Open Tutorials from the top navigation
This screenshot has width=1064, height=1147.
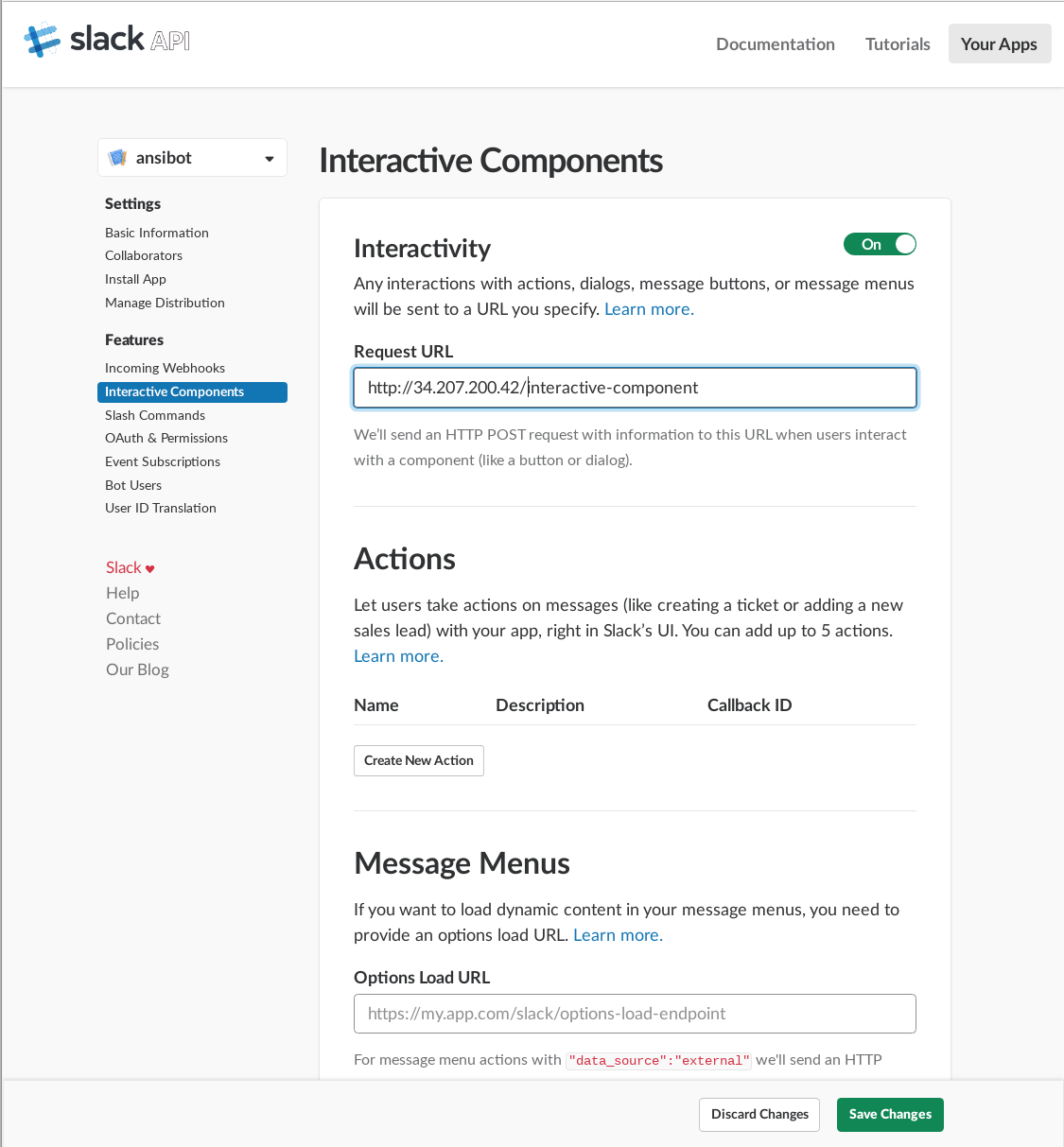(x=898, y=44)
